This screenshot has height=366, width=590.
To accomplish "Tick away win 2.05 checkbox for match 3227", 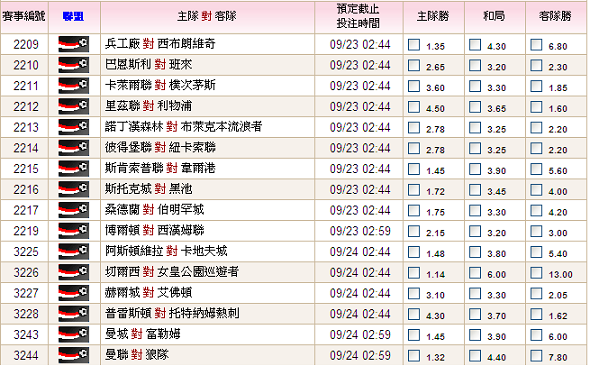I will click(x=536, y=293).
